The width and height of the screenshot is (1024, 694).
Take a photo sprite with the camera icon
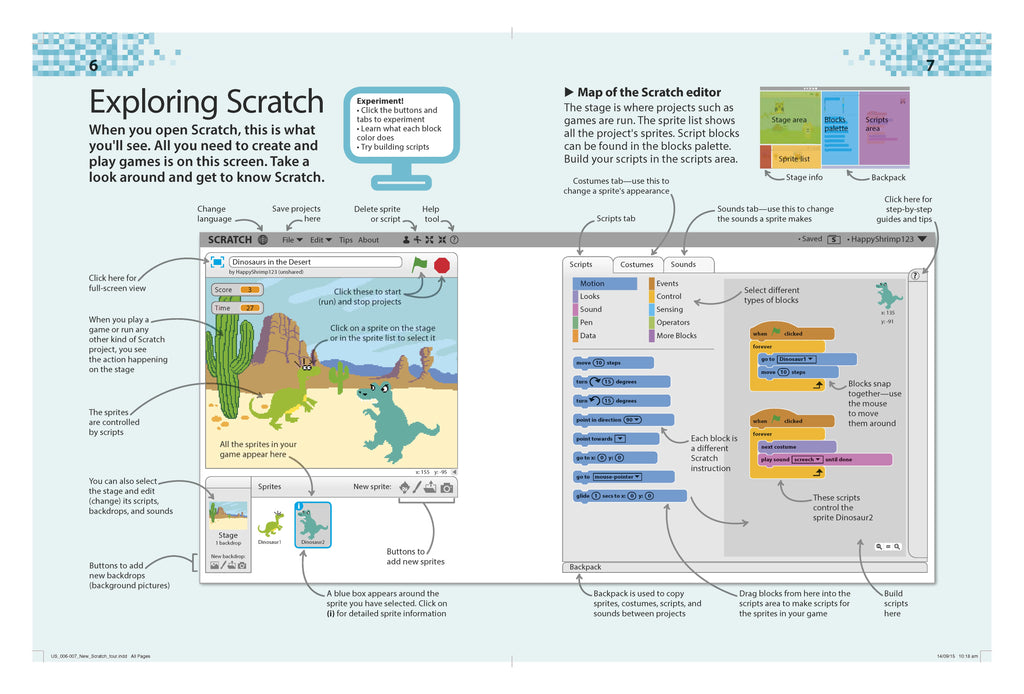(445, 487)
